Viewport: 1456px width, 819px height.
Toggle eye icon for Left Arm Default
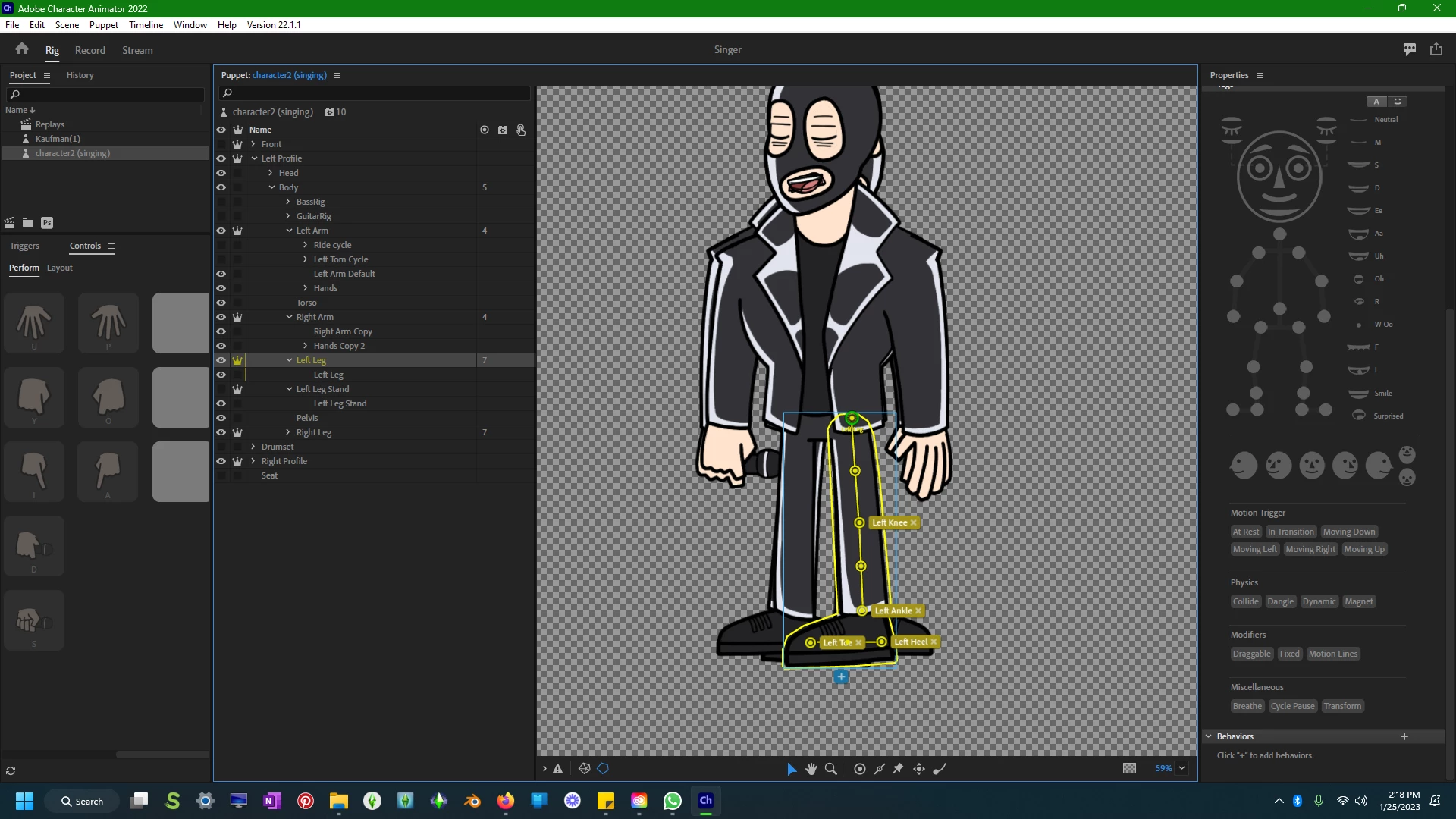click(221, 274)
